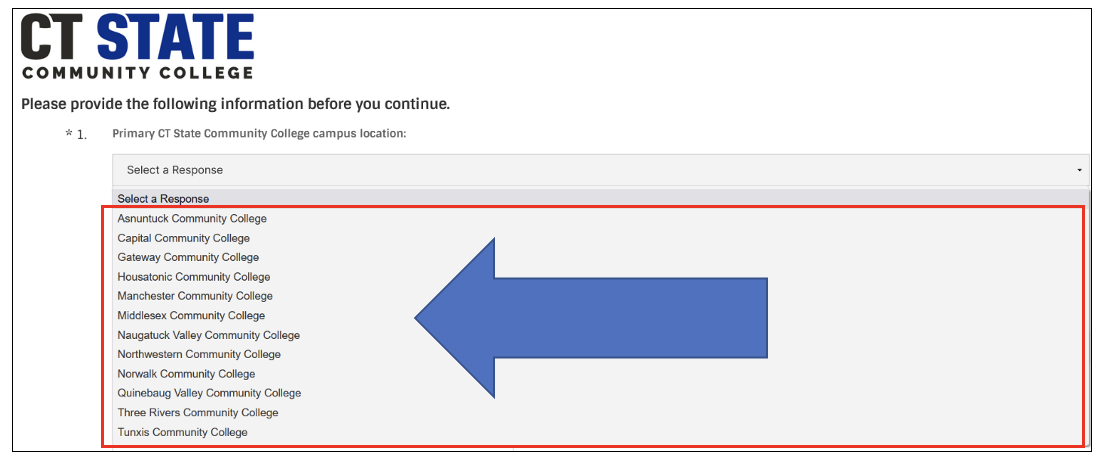1110x462 pixels.
Task: Click the campus location question label
Action: (259, 133)
